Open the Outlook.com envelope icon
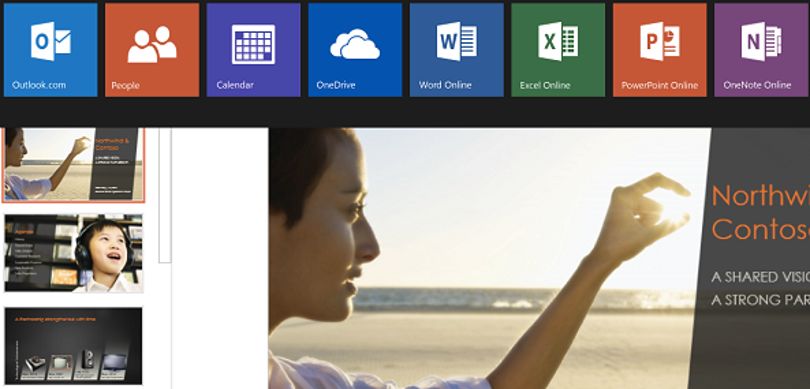The width and height of the screenshot is (810, 389). click(51, 41)
